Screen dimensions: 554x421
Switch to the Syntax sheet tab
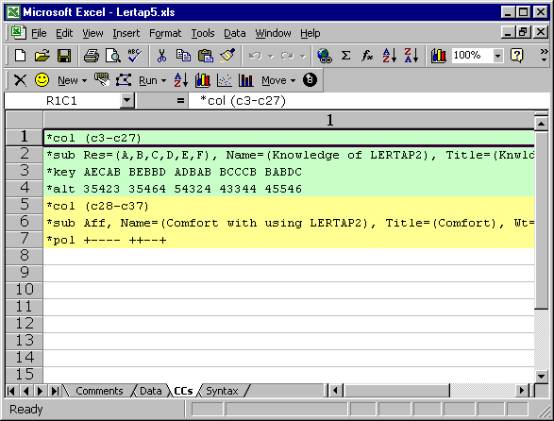point(222,391)
